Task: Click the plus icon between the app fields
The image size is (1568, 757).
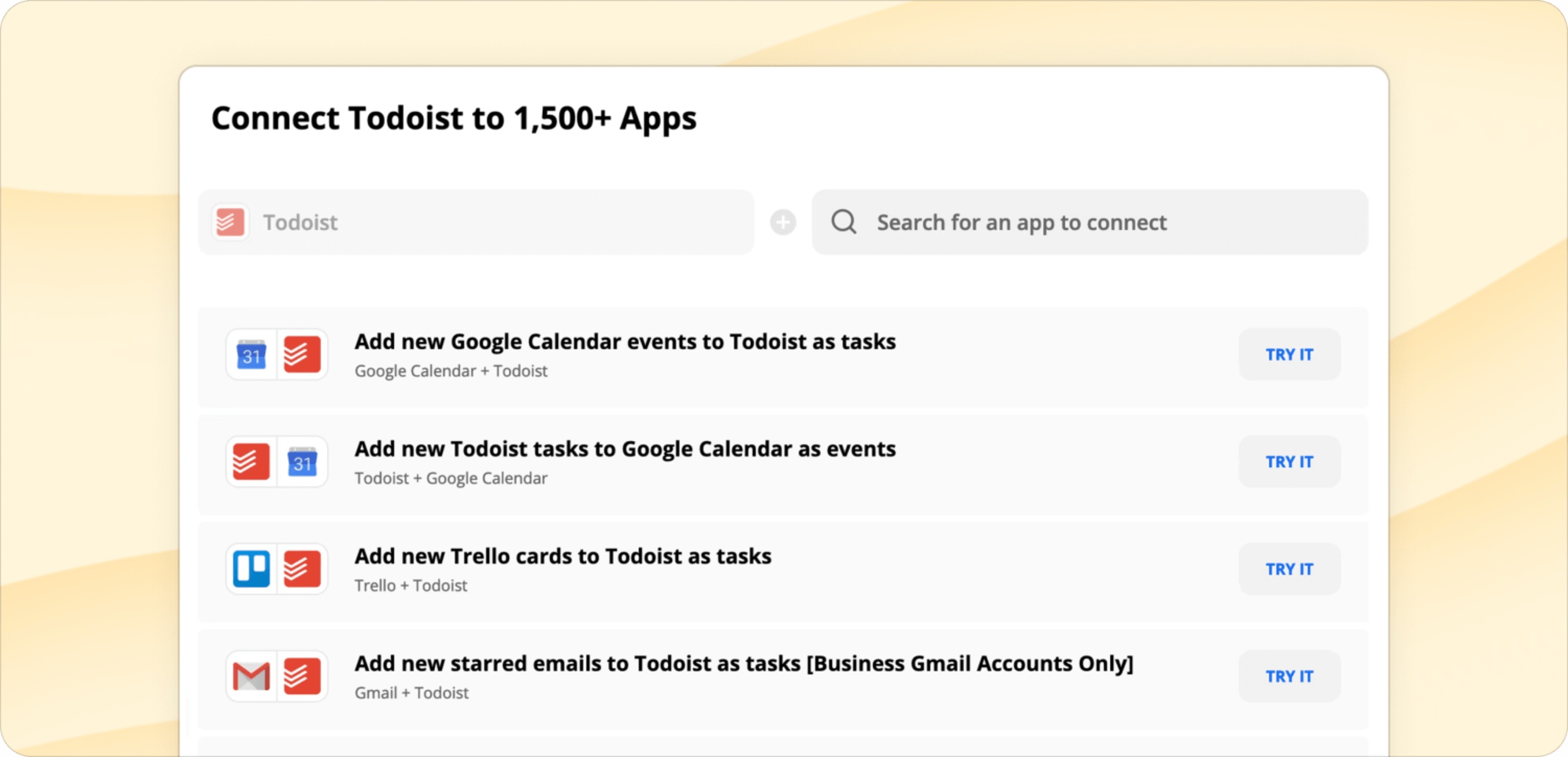Action: click(783, 222)
